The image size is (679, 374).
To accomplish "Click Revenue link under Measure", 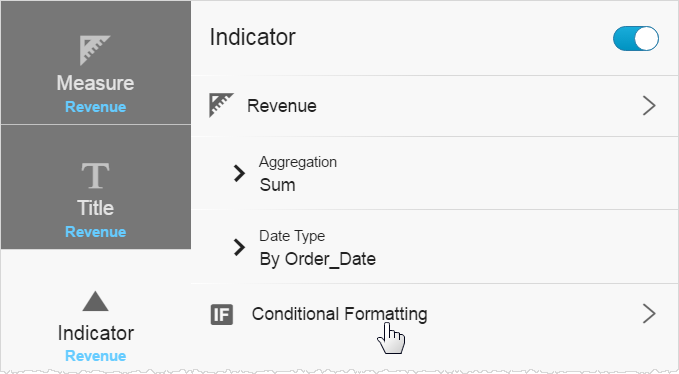I will (96, 107).
